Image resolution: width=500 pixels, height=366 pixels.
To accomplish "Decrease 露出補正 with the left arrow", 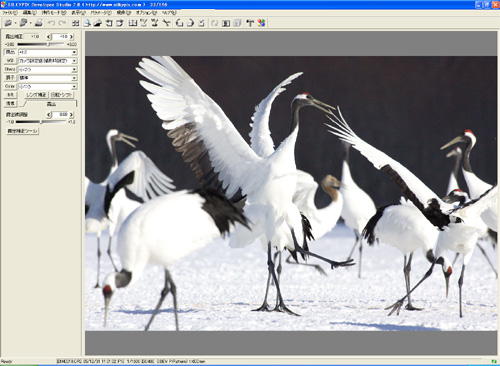I will 49,36.
